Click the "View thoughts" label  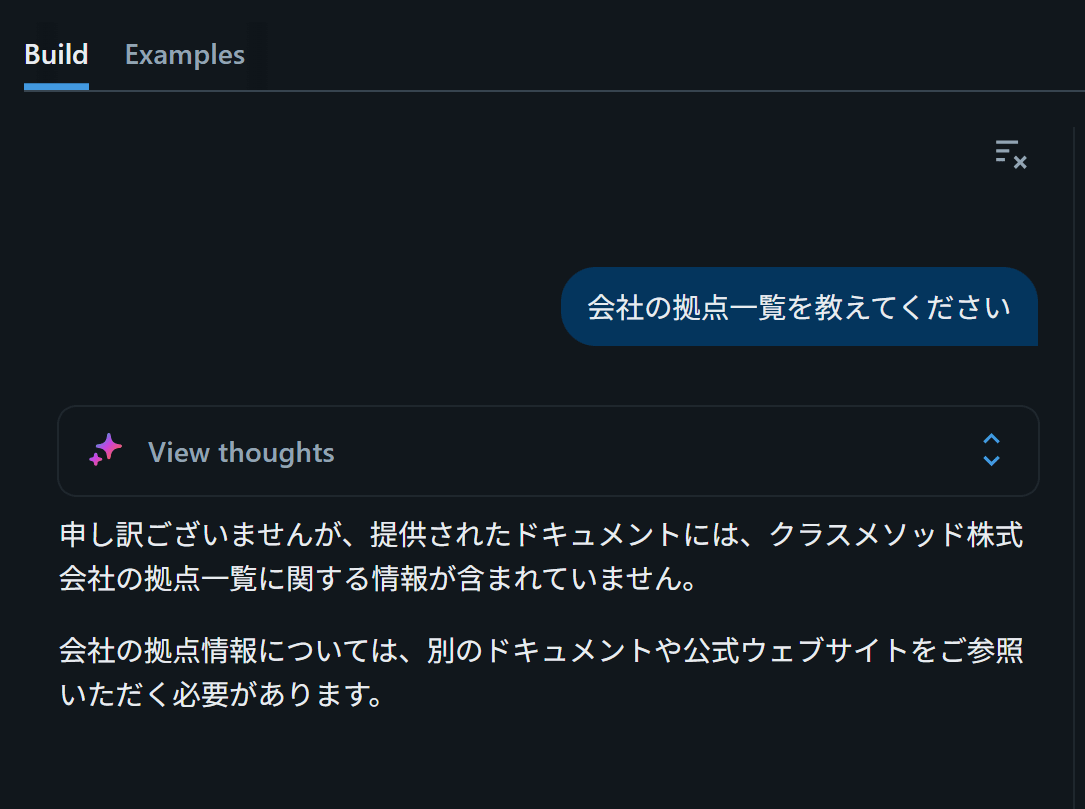(241, 452)
